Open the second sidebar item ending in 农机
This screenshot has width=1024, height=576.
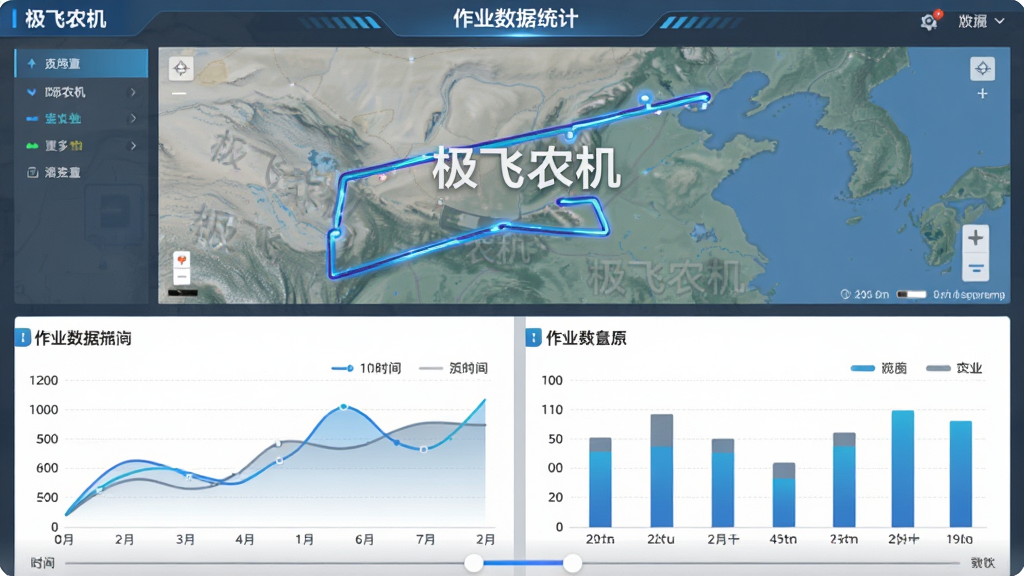(x=82, y=92)
